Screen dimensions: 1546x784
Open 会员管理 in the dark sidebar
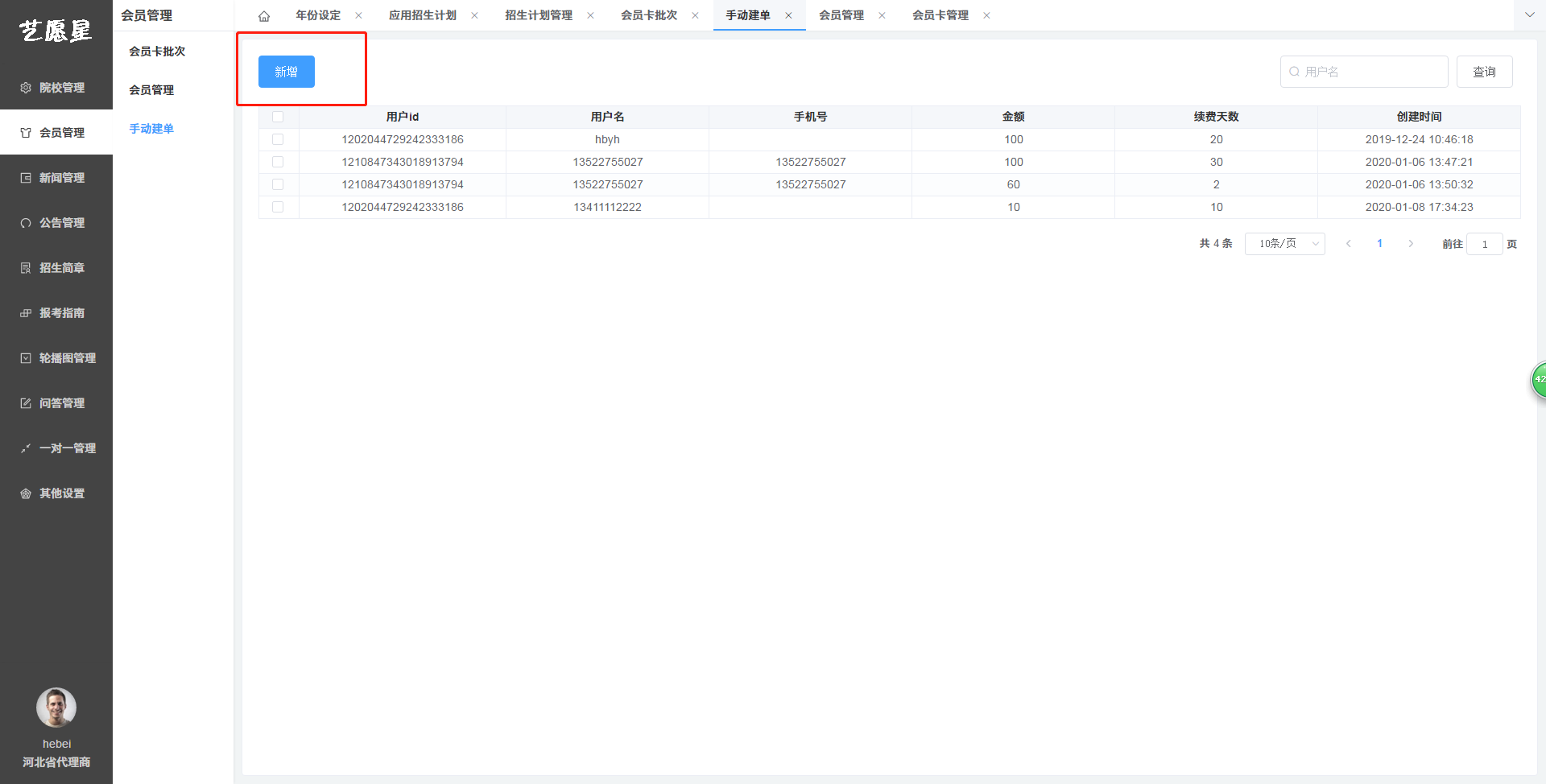(x=56, y=132)
